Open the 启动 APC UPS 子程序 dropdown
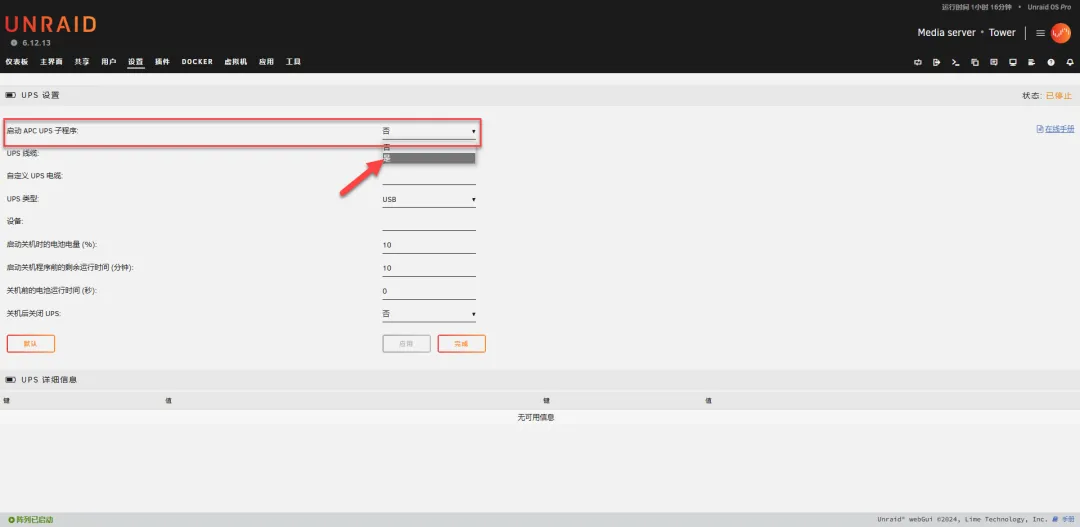 (428, 131)
